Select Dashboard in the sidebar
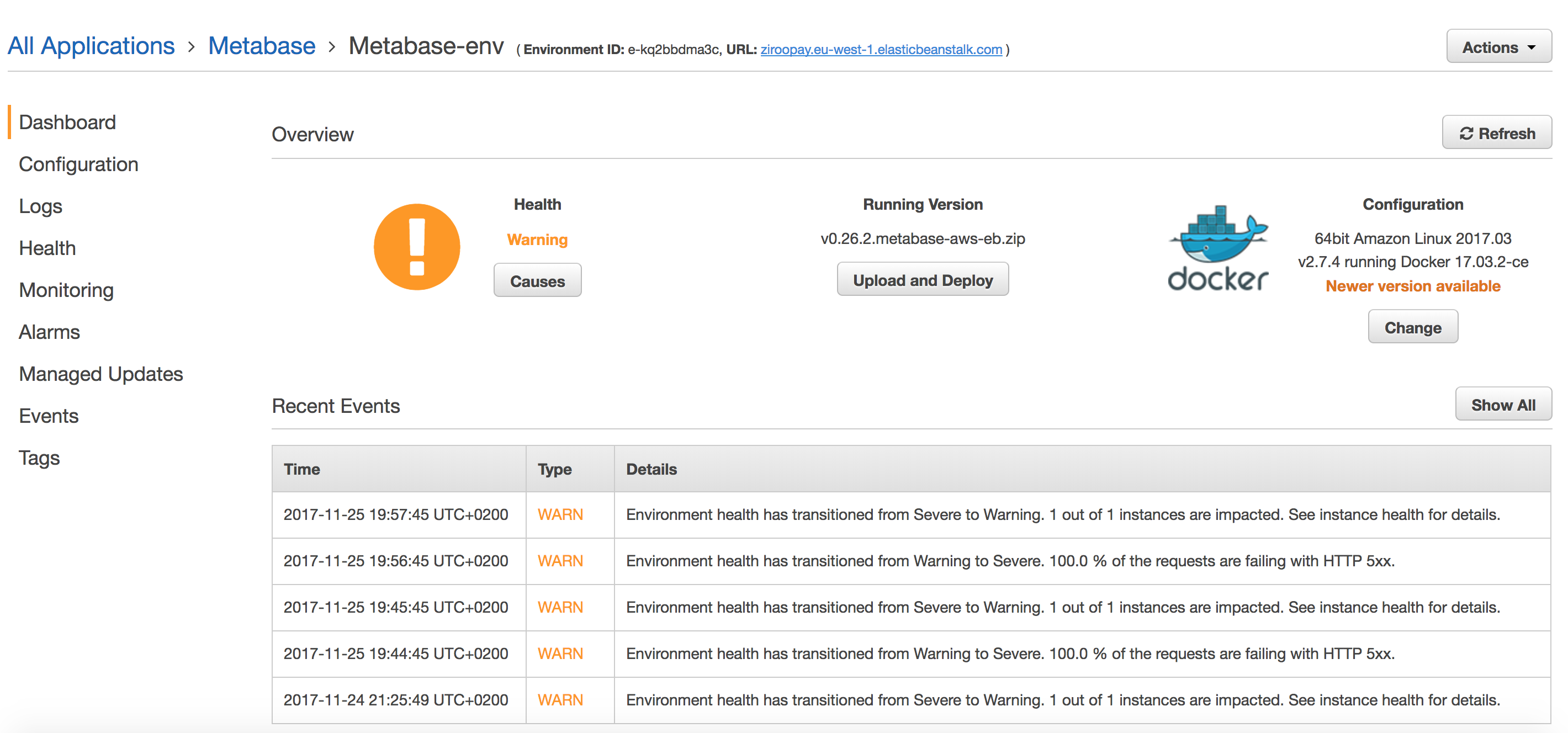The image size is (1568, 733). pos(67,123)
